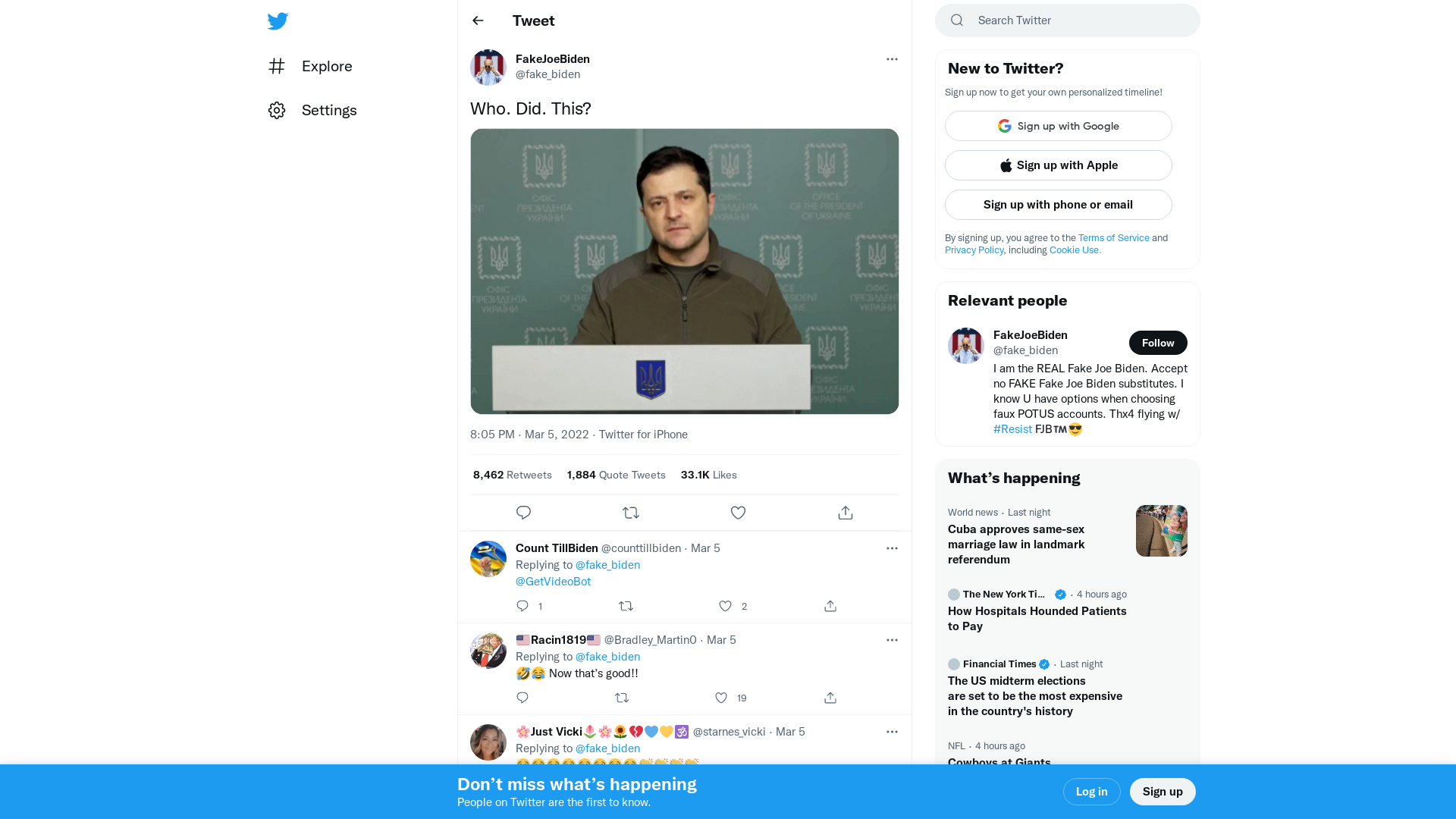Open Count TillBiden's profile avatar
The height and width of the screenshot is (819, 1456).
coord(488,559)
